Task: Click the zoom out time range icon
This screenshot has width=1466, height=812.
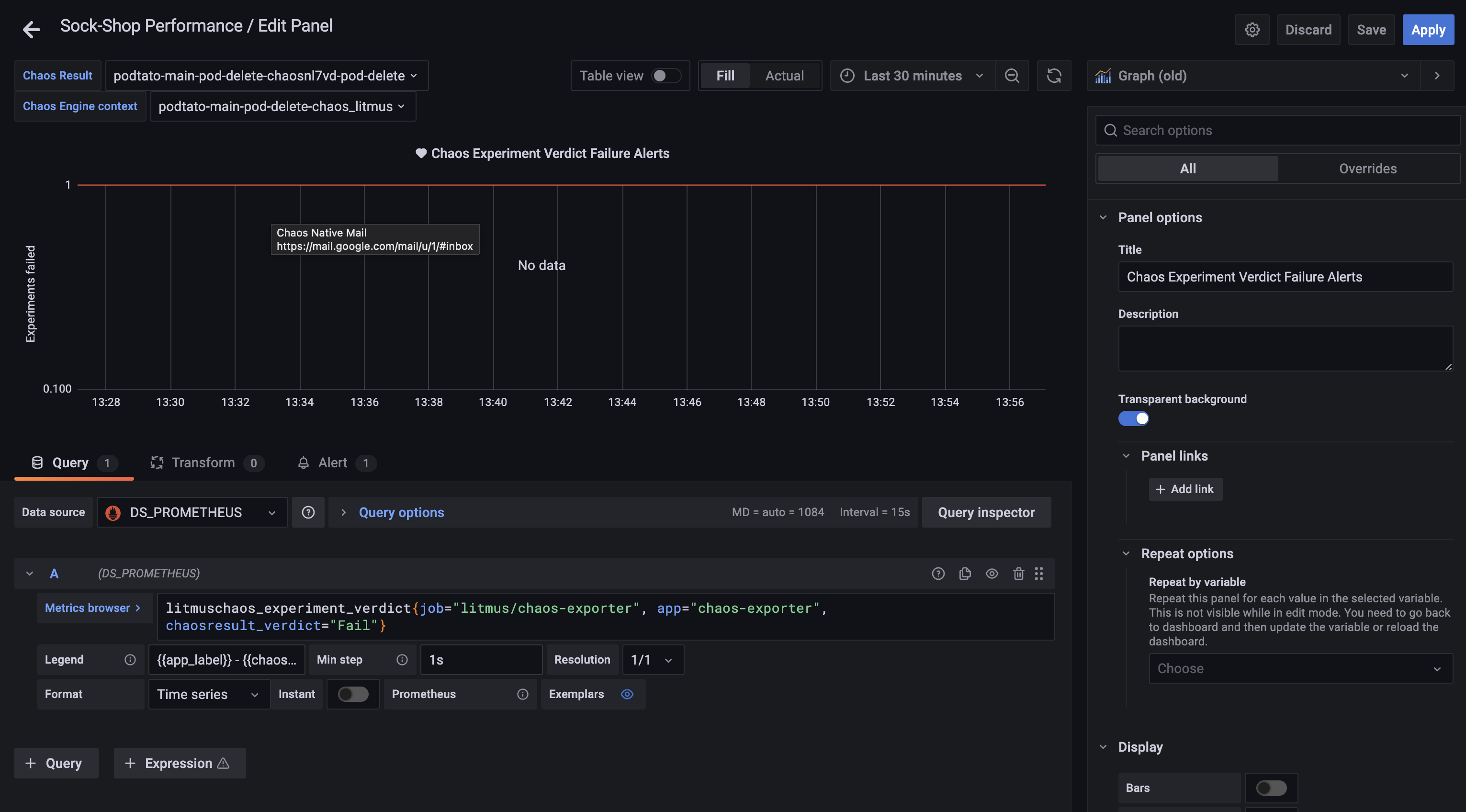Action: pyautogui.click(x=1011, y=76)
